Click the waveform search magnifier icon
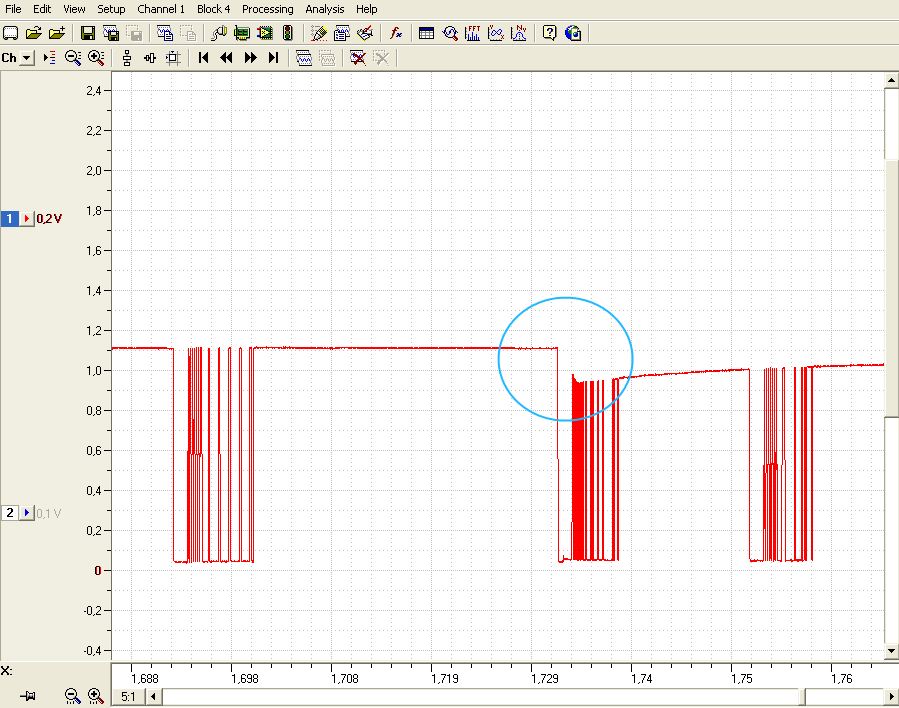 tap(450, 33)
